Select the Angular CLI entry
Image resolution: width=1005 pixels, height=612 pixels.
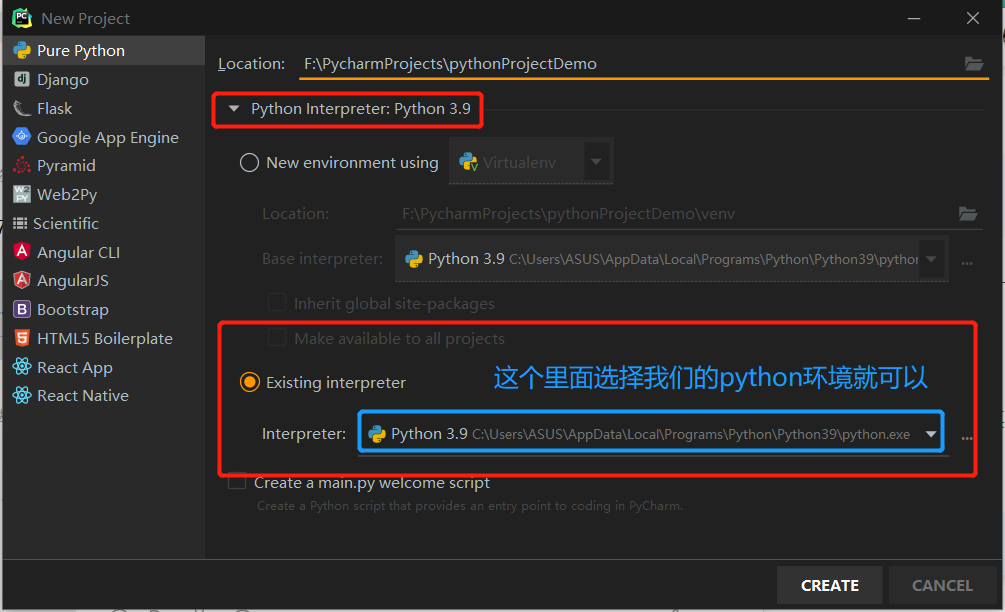pyautogui.click(x=104, y=252)
